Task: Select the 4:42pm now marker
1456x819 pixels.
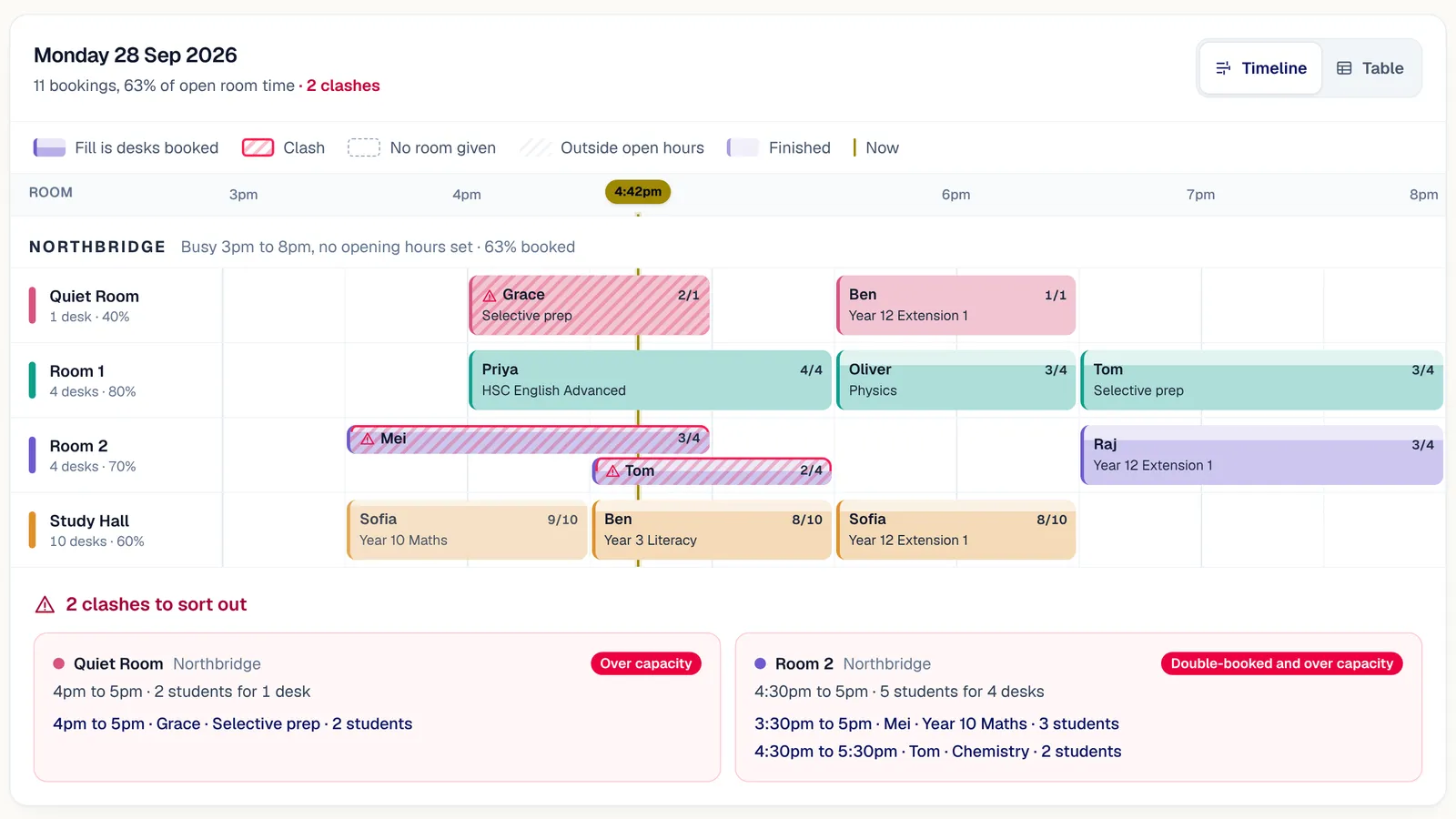Action: pos(638,191)
